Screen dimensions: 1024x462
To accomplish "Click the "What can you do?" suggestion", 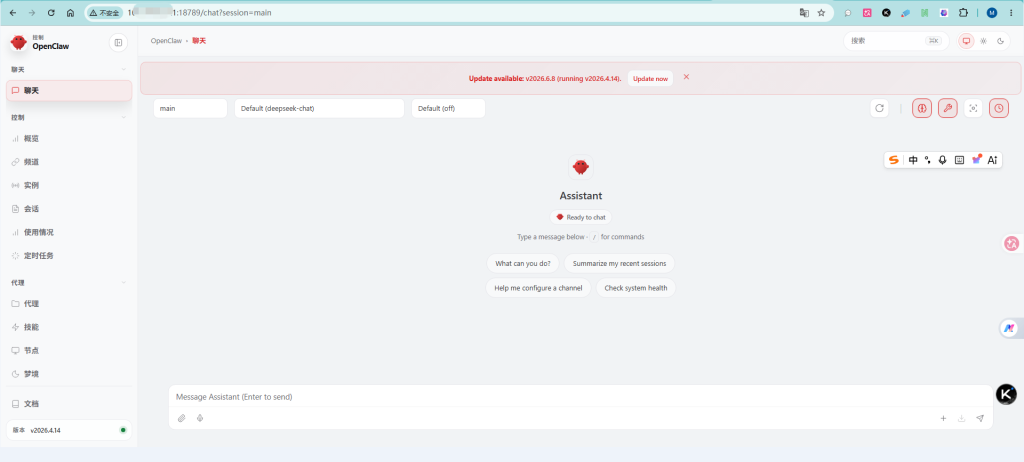I will pyautogui.click(x=522, y=264).
